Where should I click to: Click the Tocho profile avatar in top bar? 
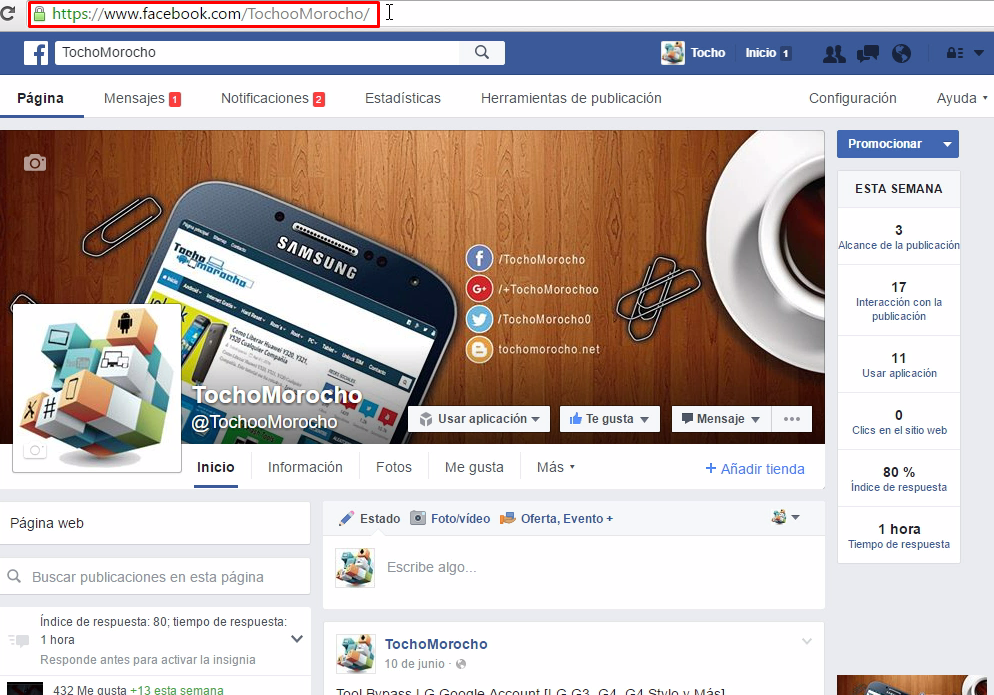click(673, 53)
